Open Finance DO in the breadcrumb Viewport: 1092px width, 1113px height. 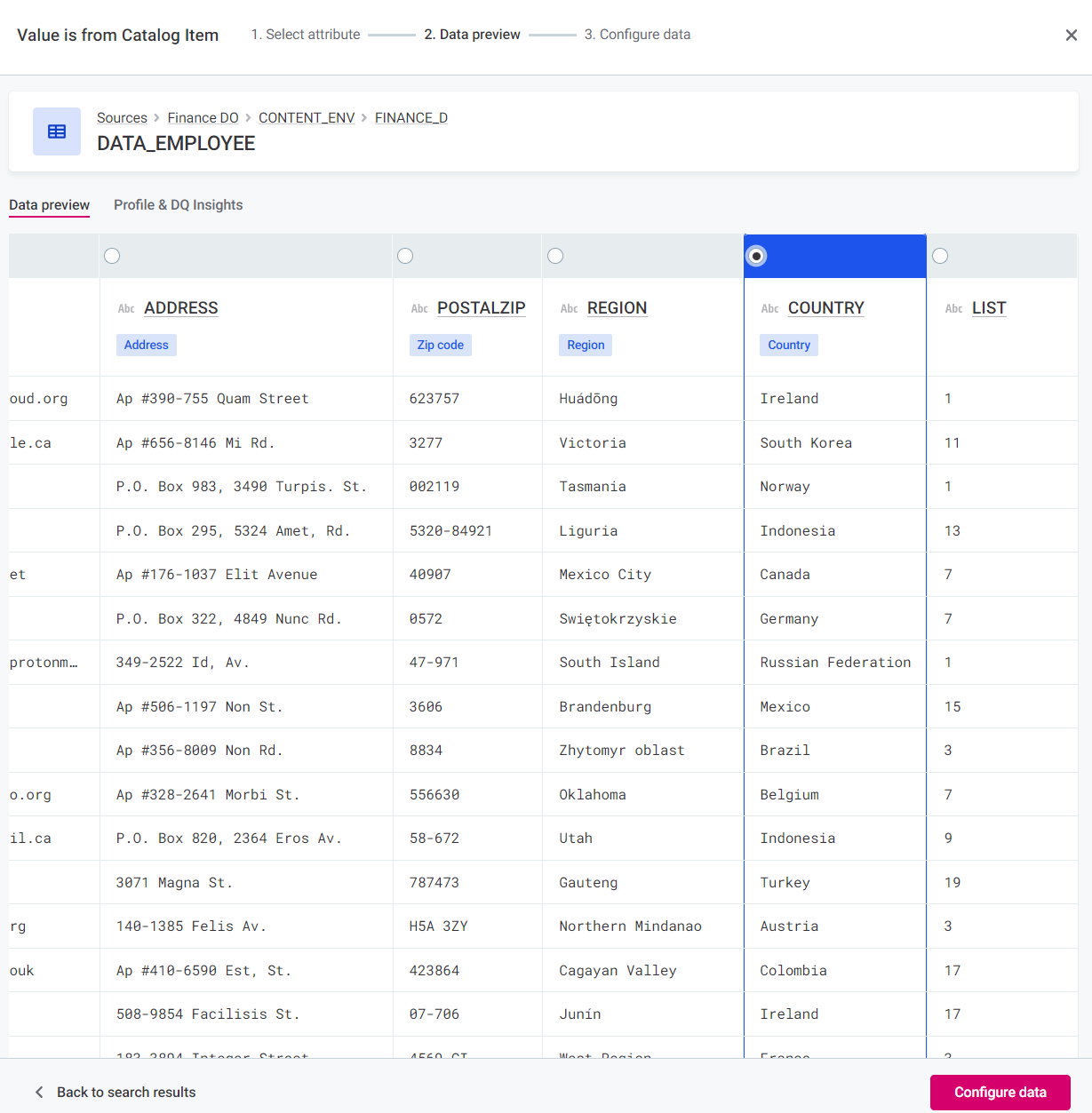pyautogui.click(x=203, y=118)
